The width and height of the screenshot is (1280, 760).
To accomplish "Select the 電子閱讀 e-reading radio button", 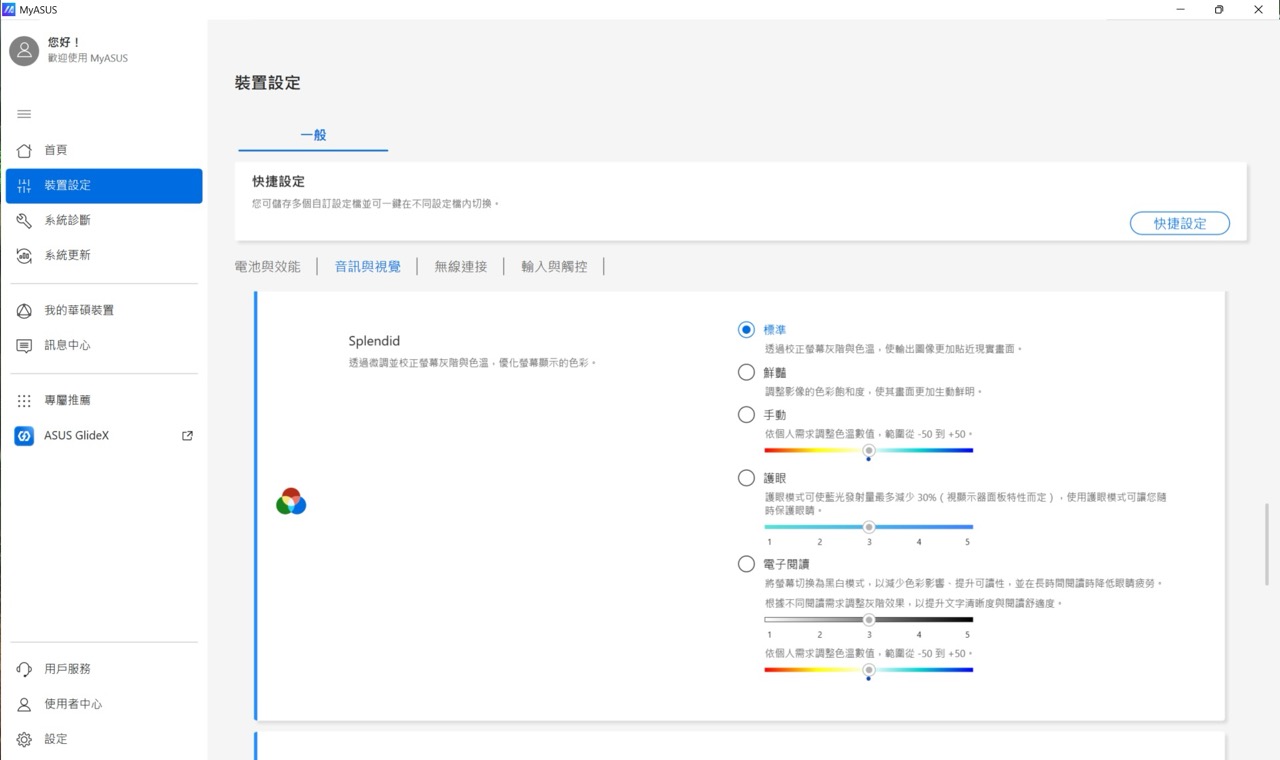I will click(746, 564).
